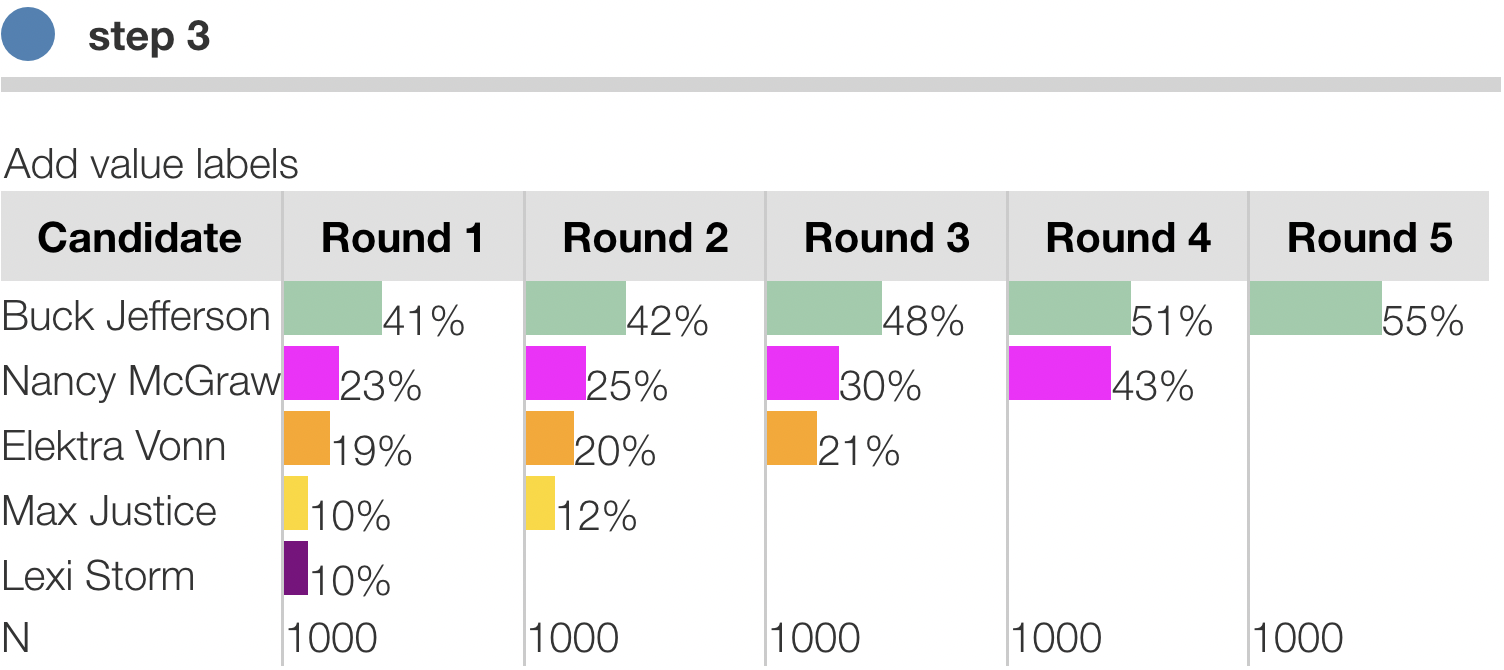Select the Buck Jefferson row label
This screenshot has height=670, width=1504.
136,316
